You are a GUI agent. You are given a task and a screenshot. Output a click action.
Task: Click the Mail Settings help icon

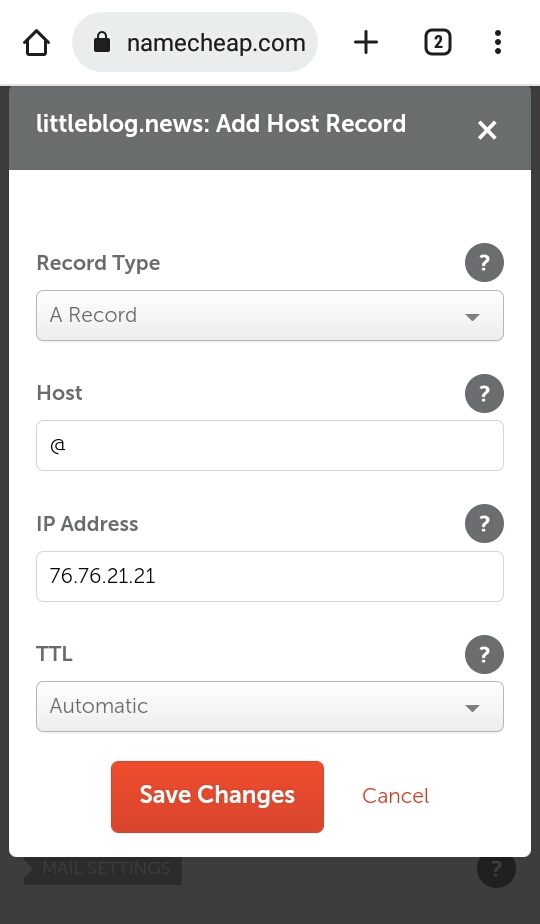coord(496,868)
